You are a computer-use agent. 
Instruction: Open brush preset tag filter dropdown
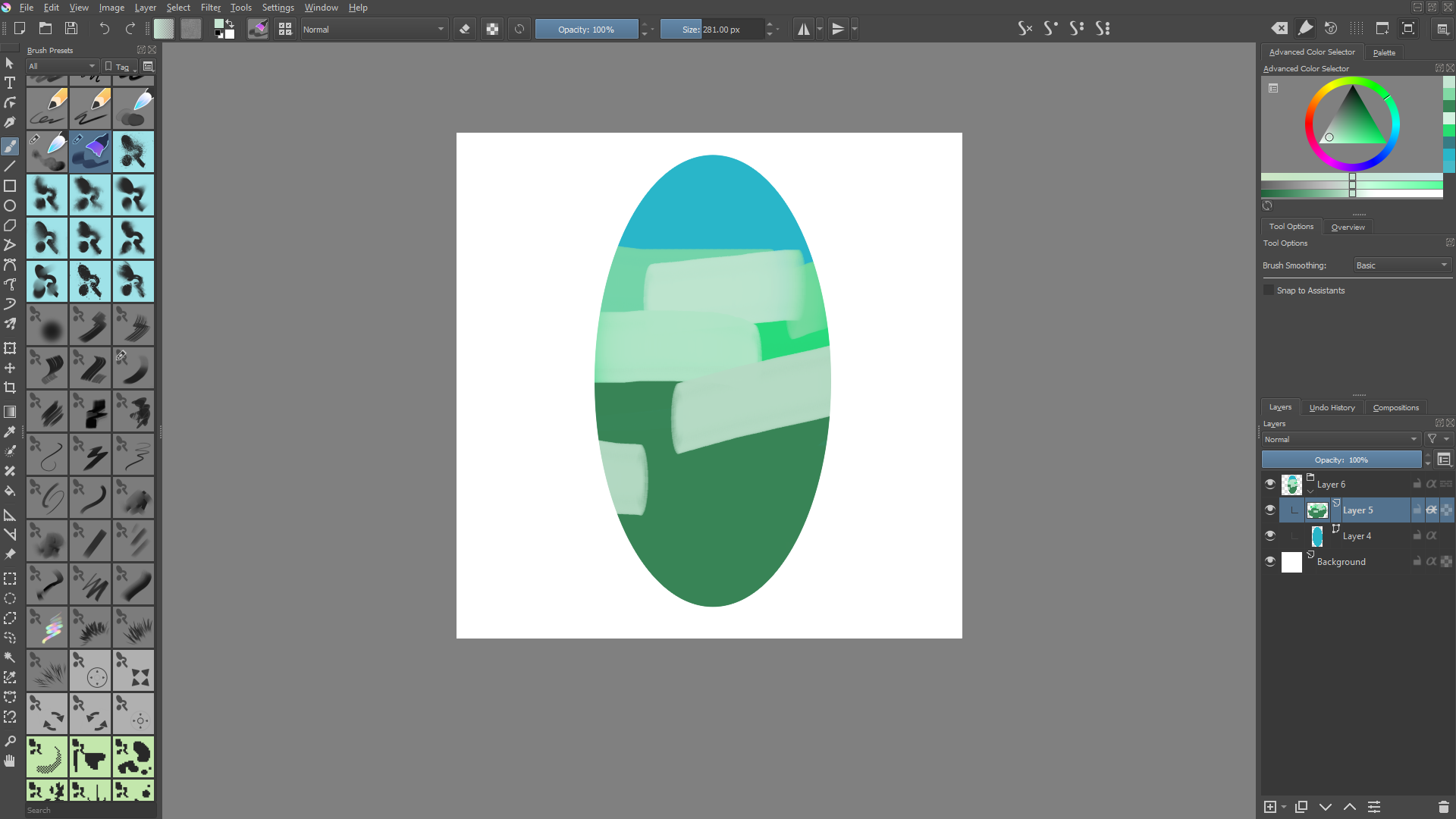click(62, 67)
